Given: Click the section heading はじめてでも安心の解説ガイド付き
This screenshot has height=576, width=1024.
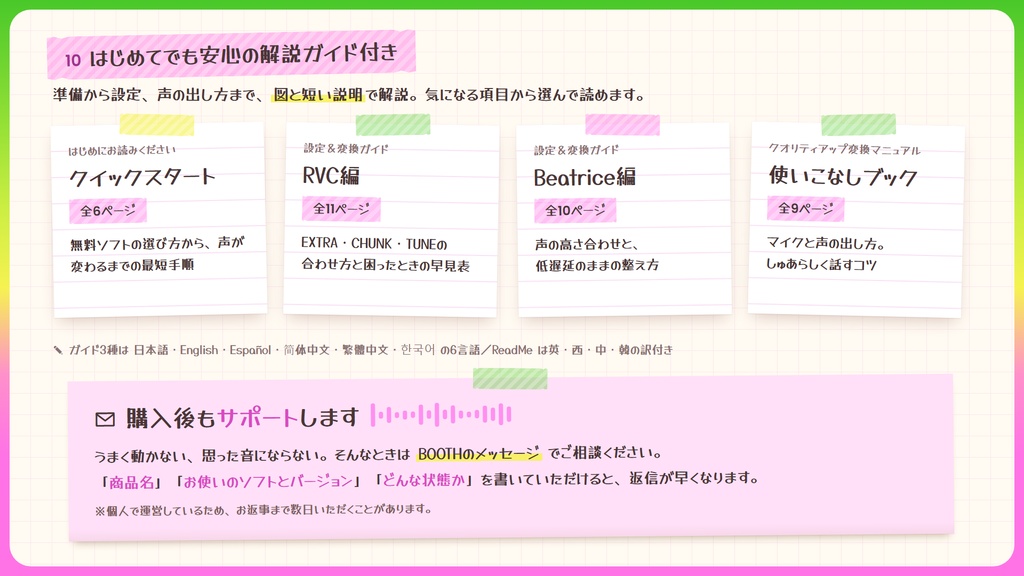Looking at the screenshot, I should (243, 56).
